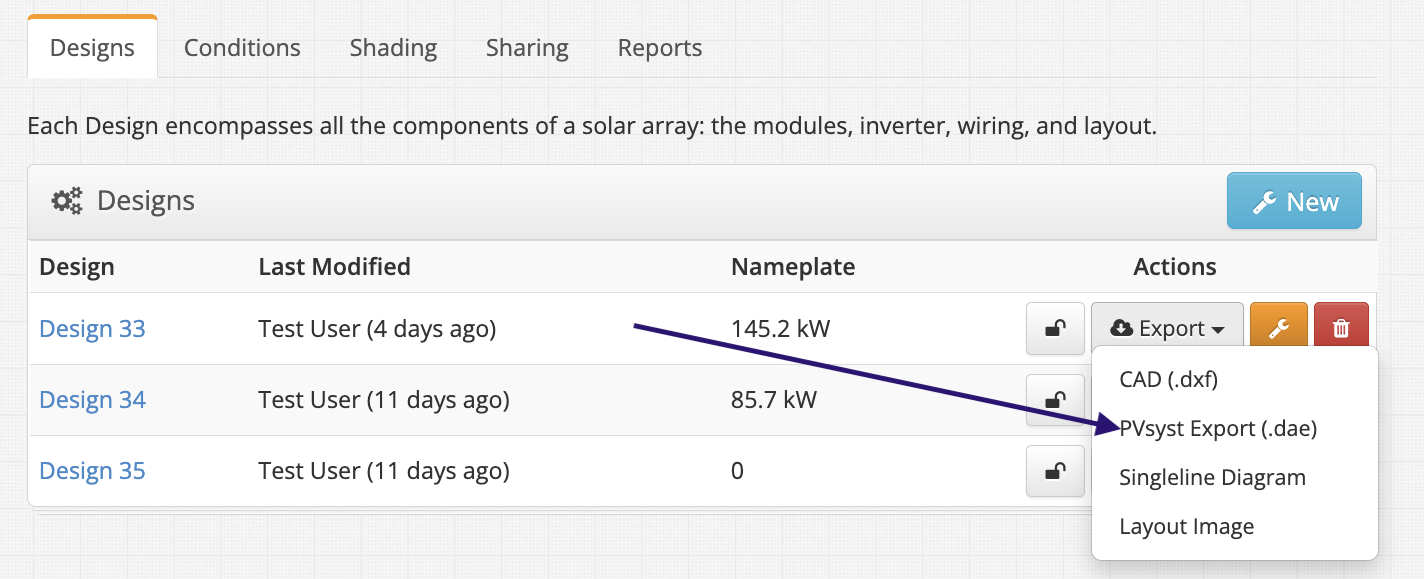Choose PVsyst Export (.dae) option
This screenshot has width=1424, height=579.
tap(1218, 428)
